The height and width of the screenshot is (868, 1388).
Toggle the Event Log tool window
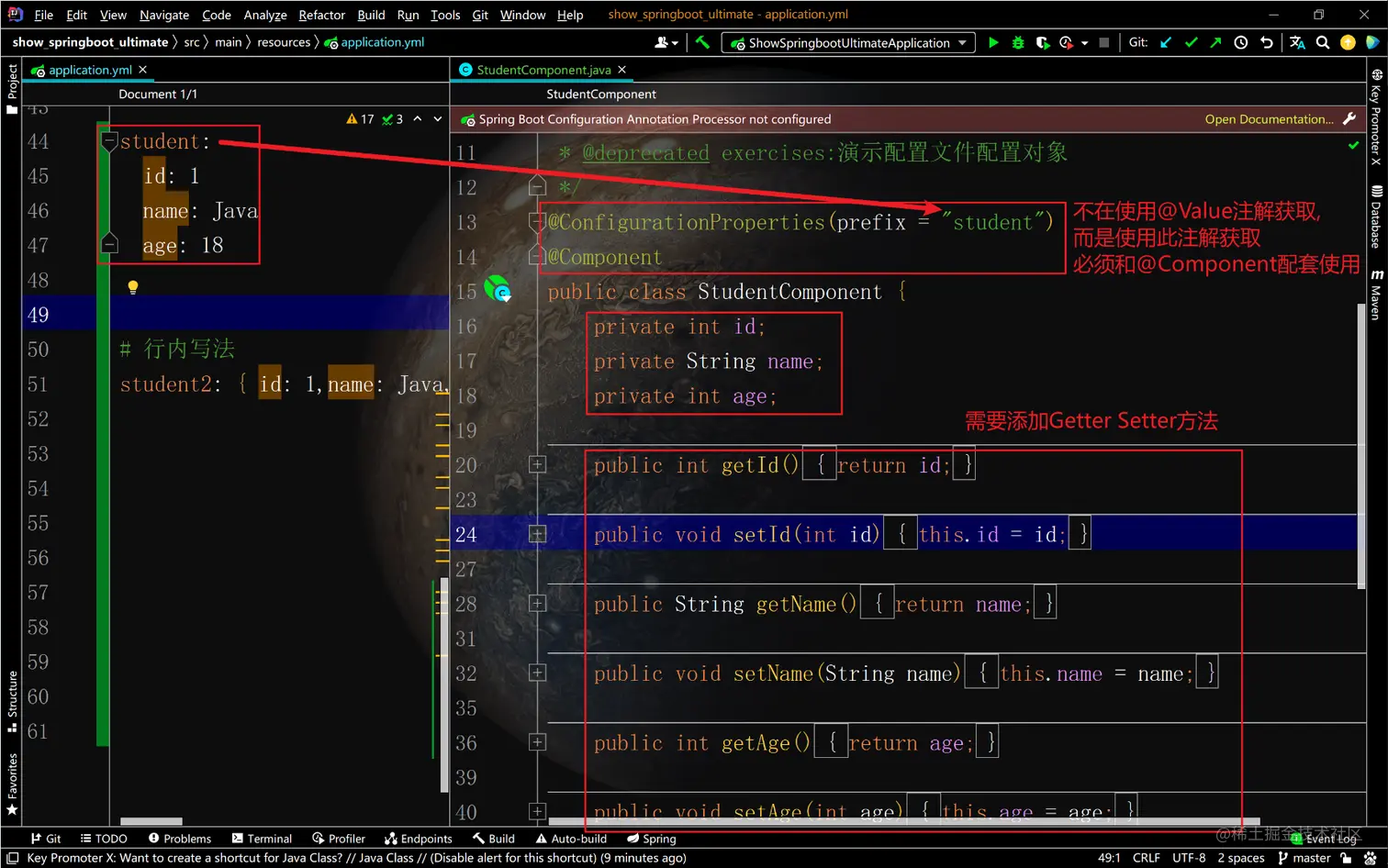pos(1324,839)
